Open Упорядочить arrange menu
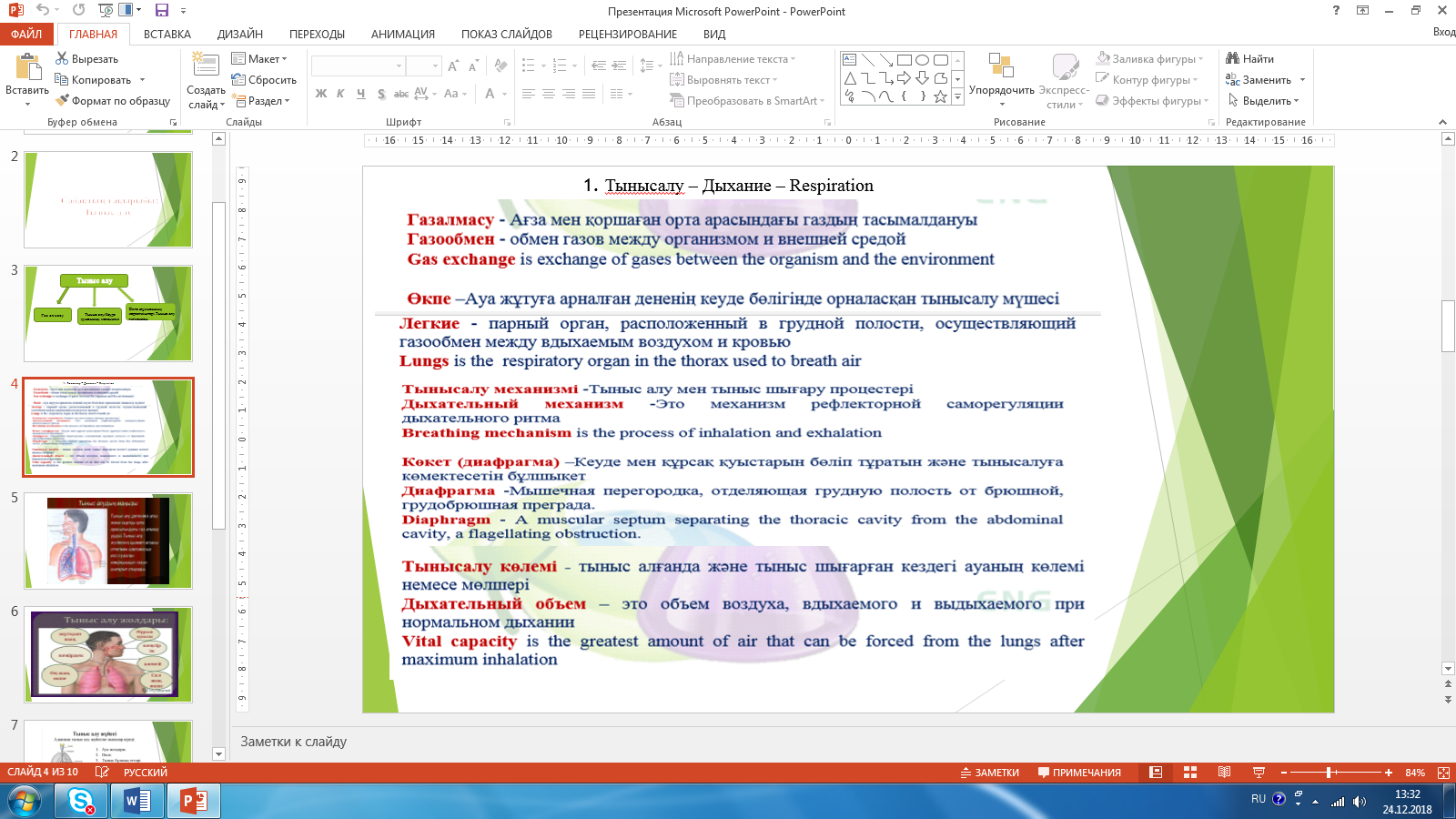The image size is (1456, 819). [1001, 80]
